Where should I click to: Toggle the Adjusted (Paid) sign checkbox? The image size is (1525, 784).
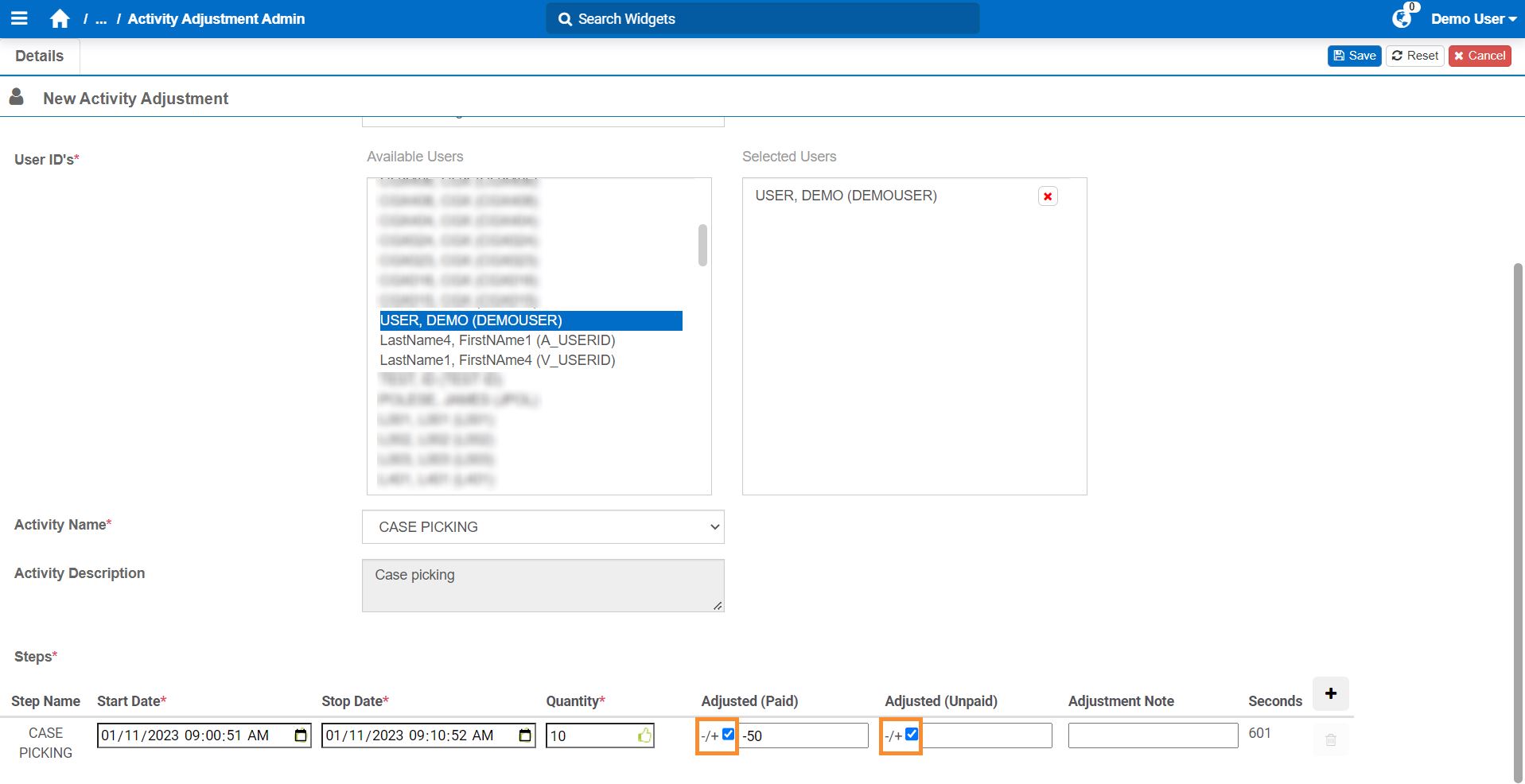[x=728, y=735]
